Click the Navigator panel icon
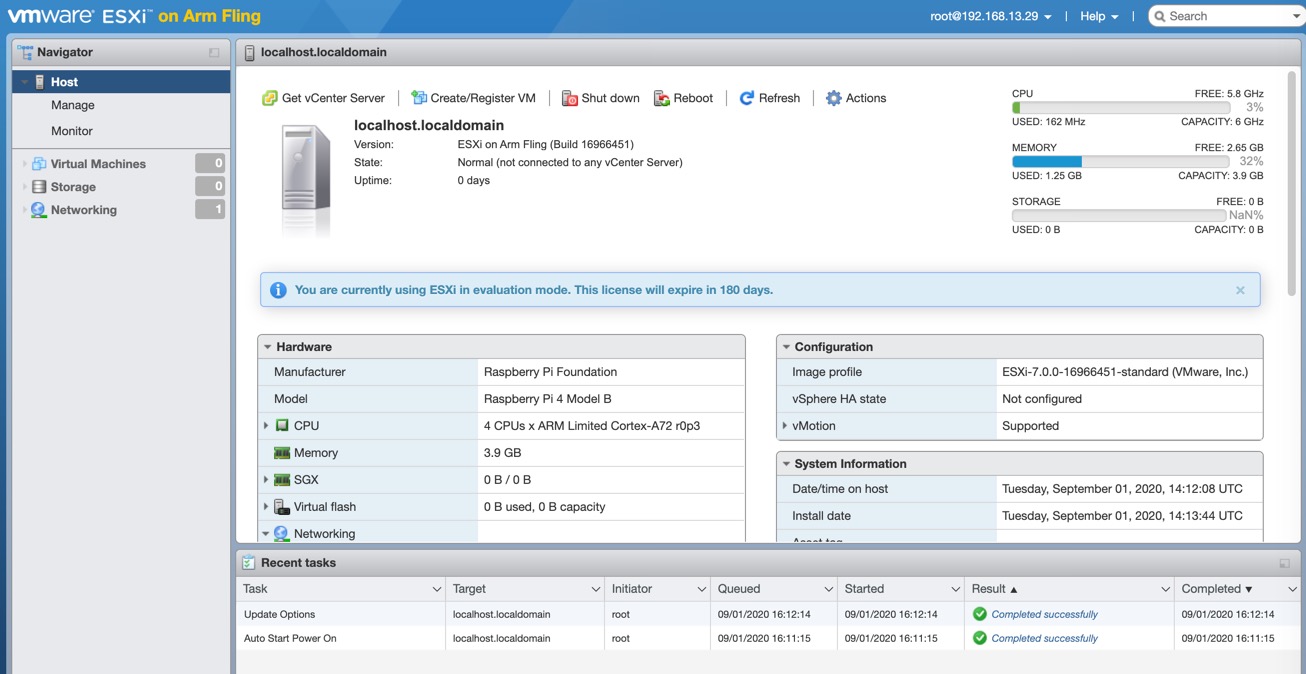 pyautogui.click(x=25, y=52)
